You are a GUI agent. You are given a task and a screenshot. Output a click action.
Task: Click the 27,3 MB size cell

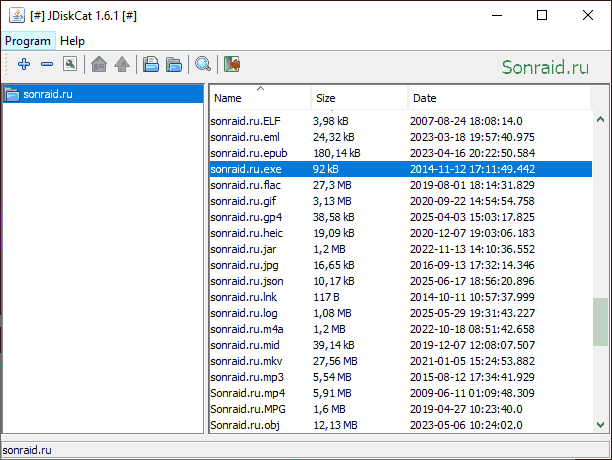pos(332,185)
